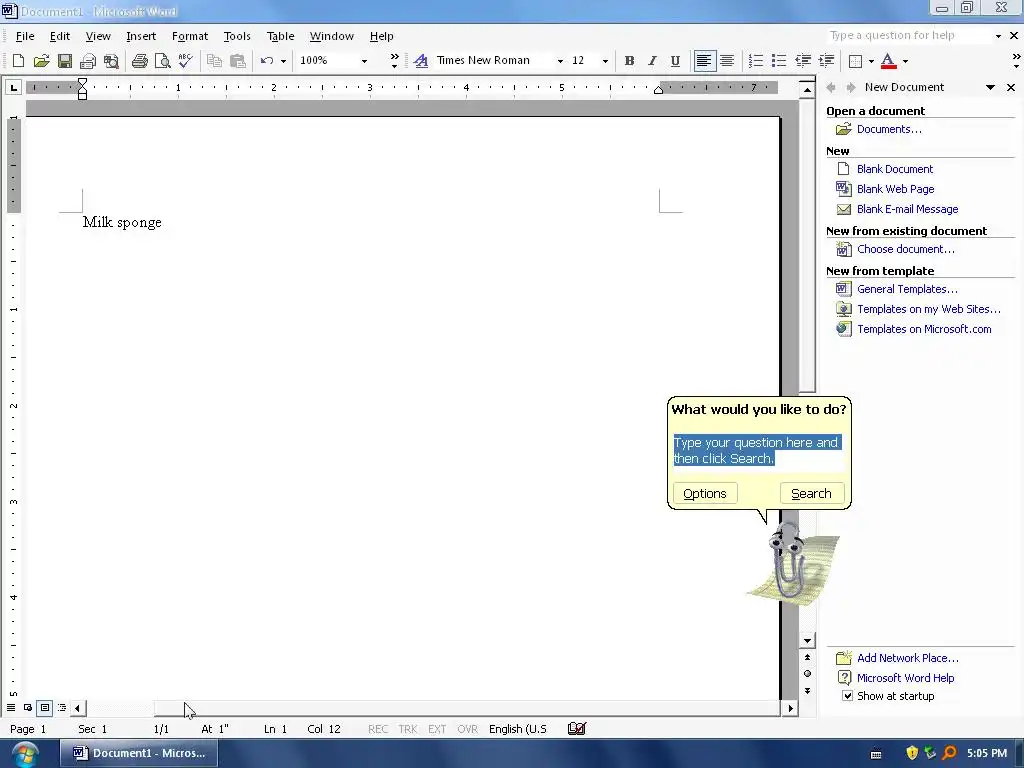This screenshot has height=768, width=1024.
Task: Expand Standard toolbar options chevron
Action: point(394,61)
